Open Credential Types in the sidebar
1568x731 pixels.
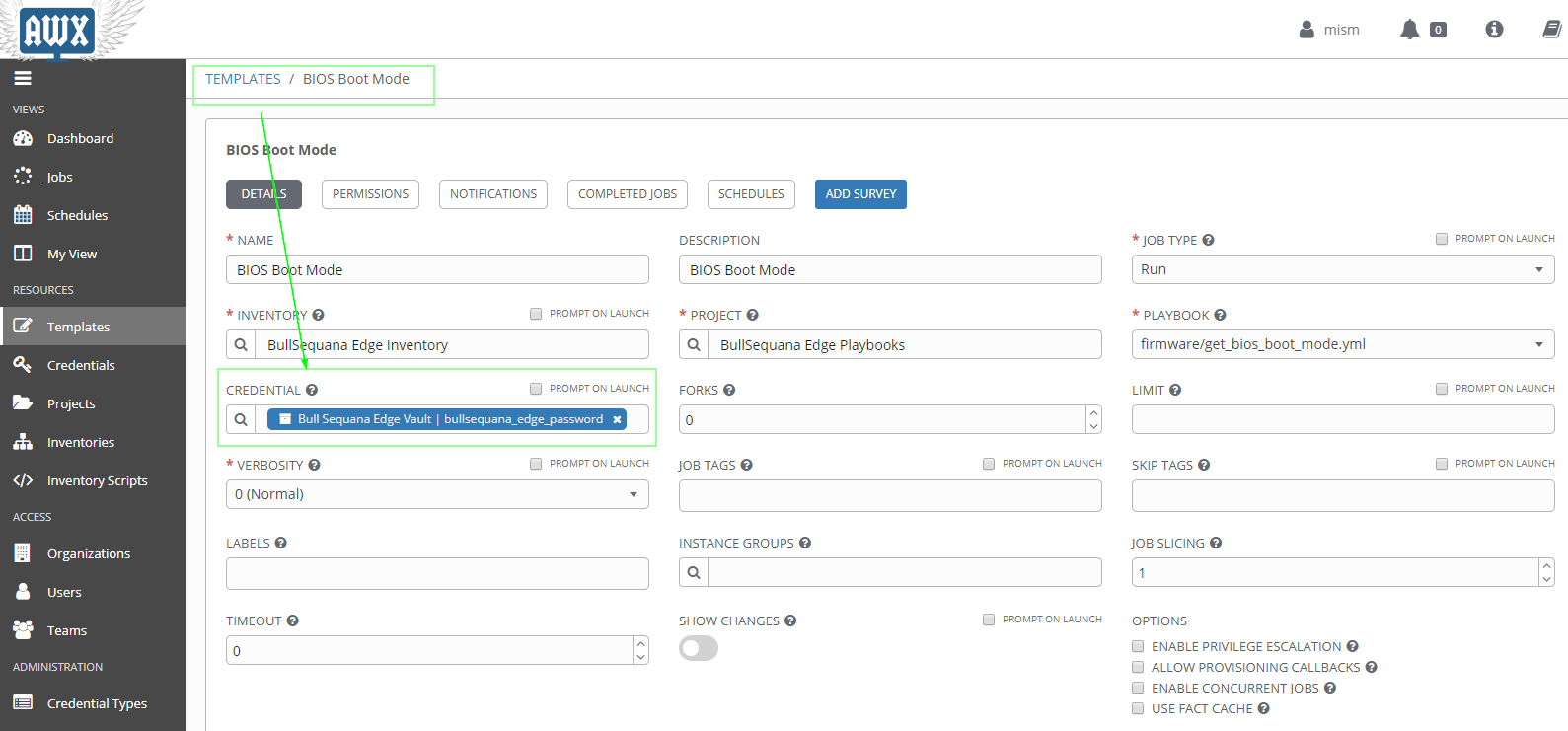[x=93, y=703]
